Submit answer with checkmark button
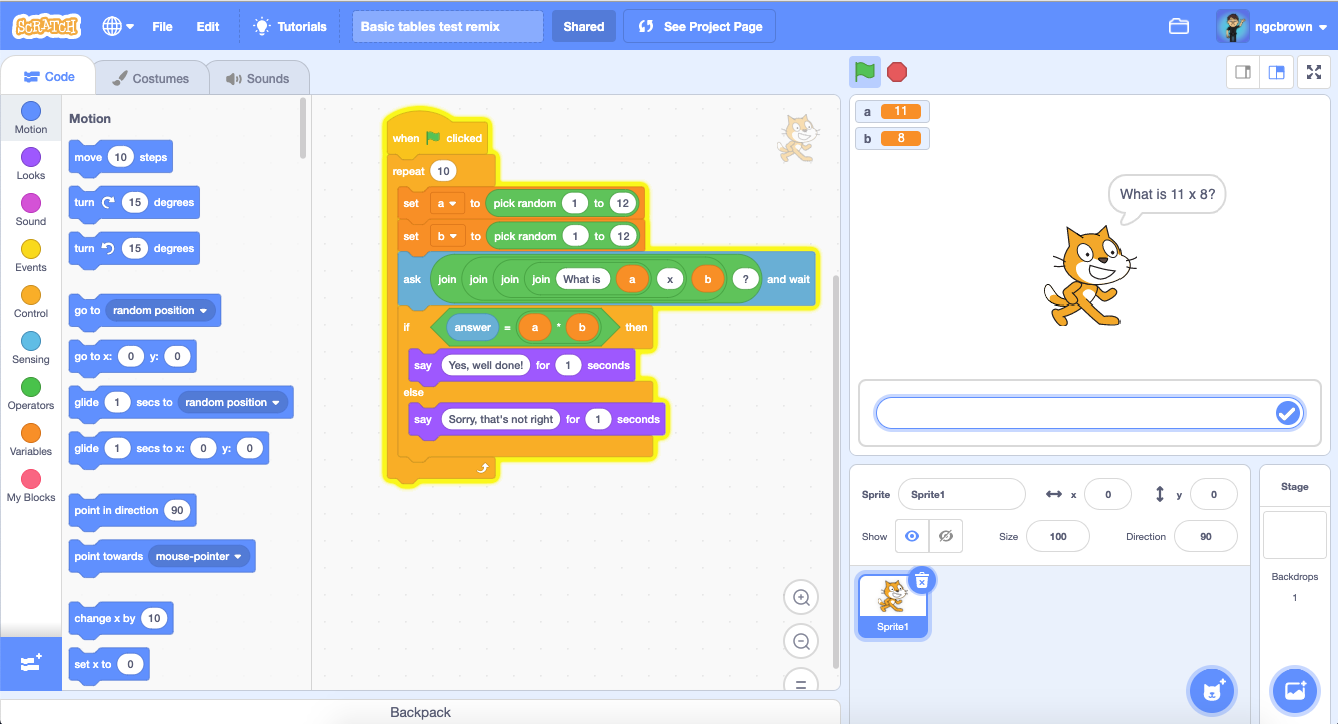 pos(1287,413)
